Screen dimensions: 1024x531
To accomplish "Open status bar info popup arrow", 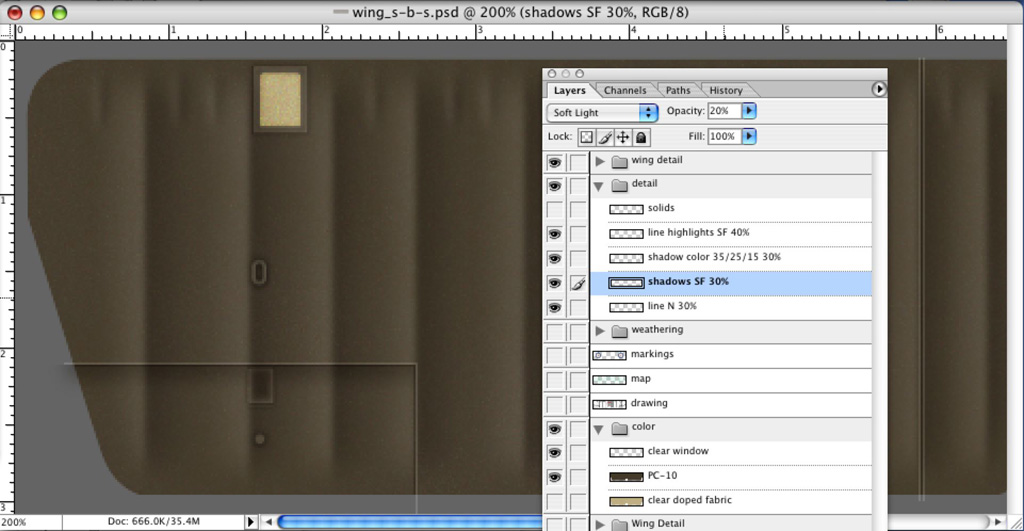I will click(x=250, y=522).
